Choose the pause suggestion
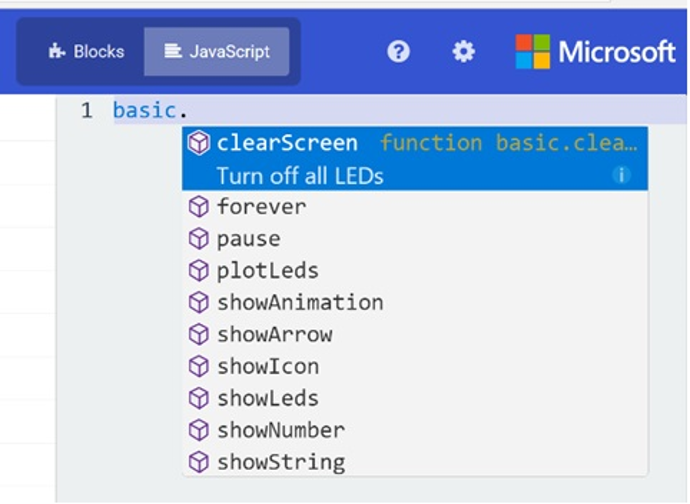This screenshot has width=690, height=504. pyautogui.click(x=249, y=239)
